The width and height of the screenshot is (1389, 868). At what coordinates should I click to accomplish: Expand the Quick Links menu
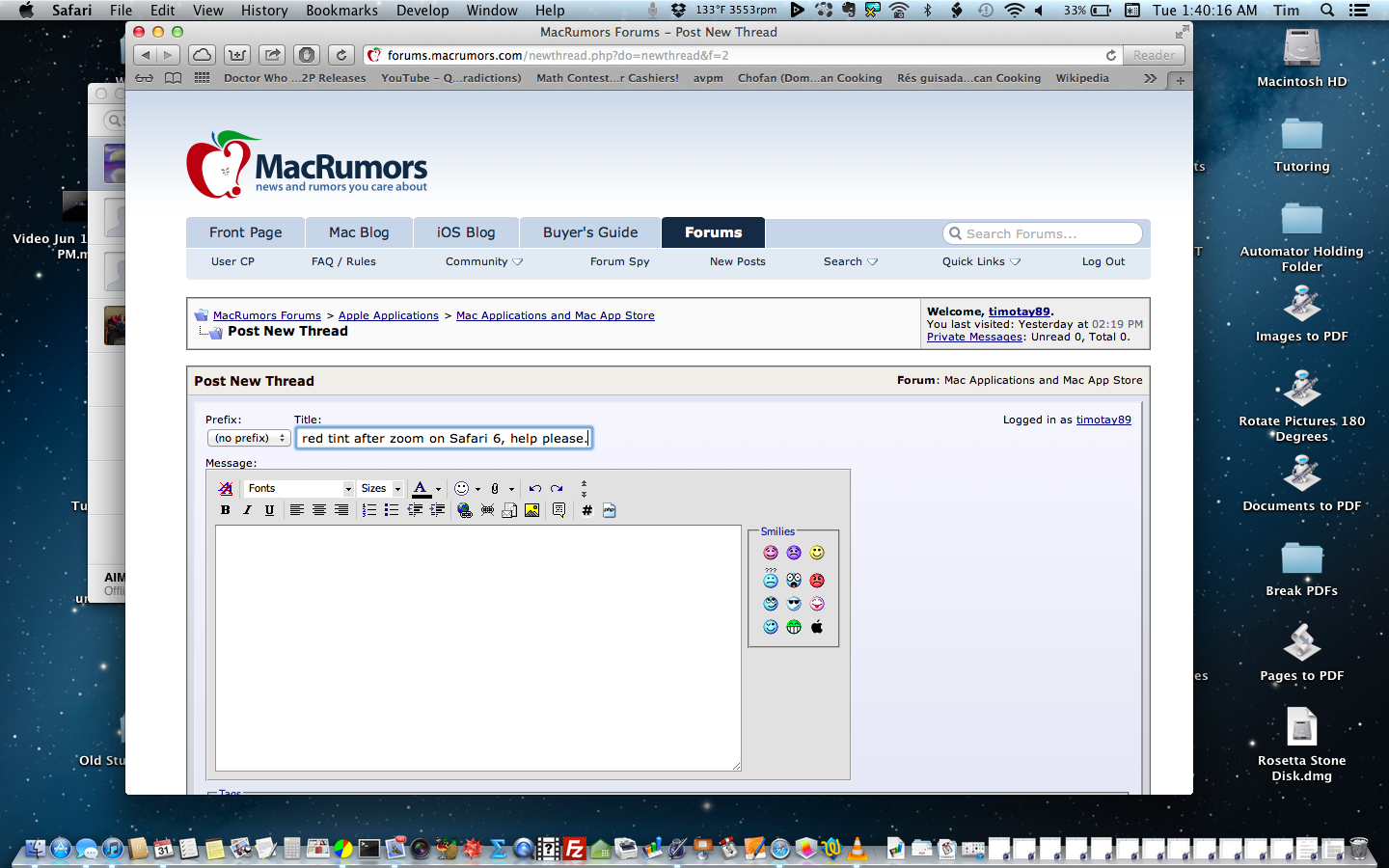(x=981, y=262)
